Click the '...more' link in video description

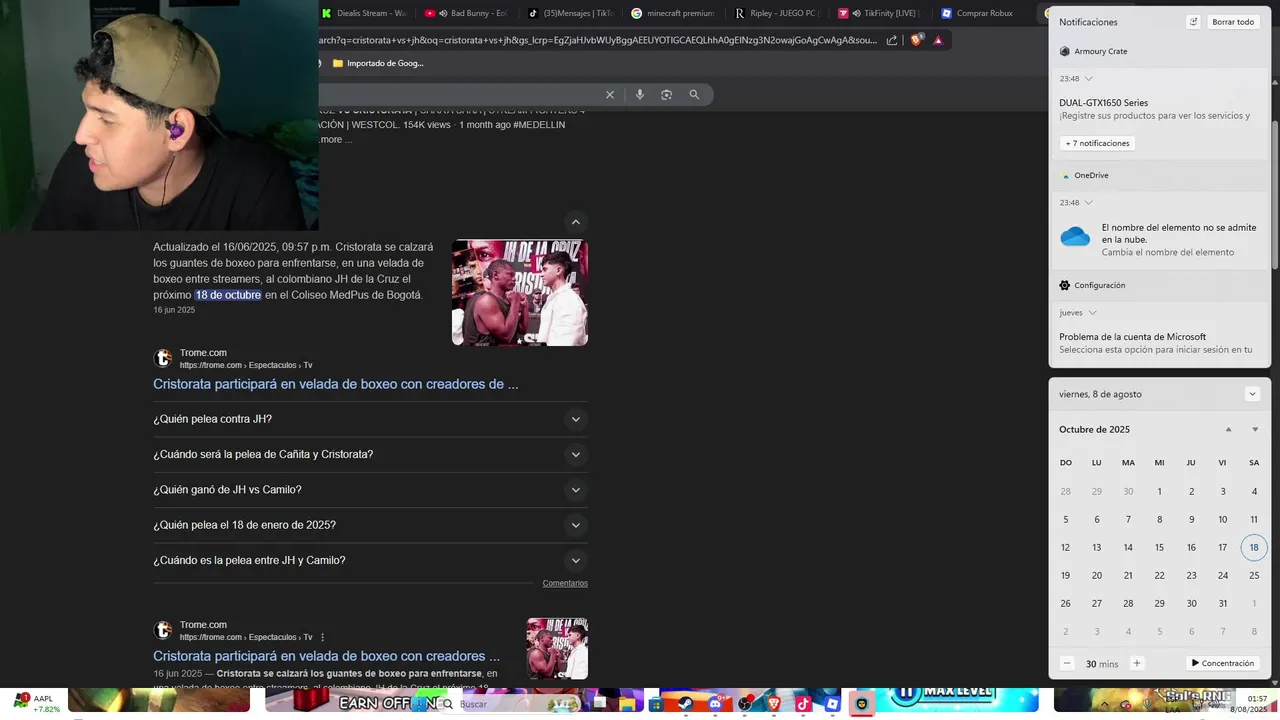click(335, 139)
